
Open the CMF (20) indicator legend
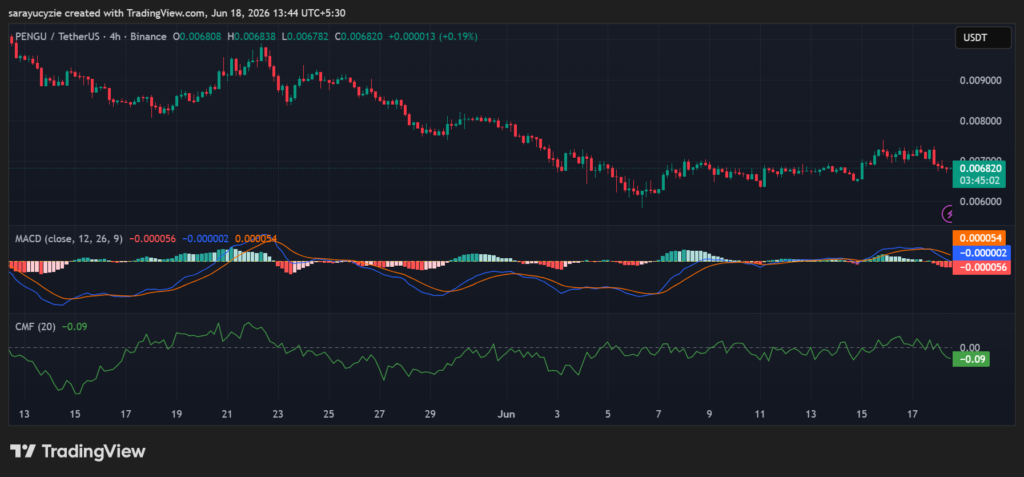[36, 326]
